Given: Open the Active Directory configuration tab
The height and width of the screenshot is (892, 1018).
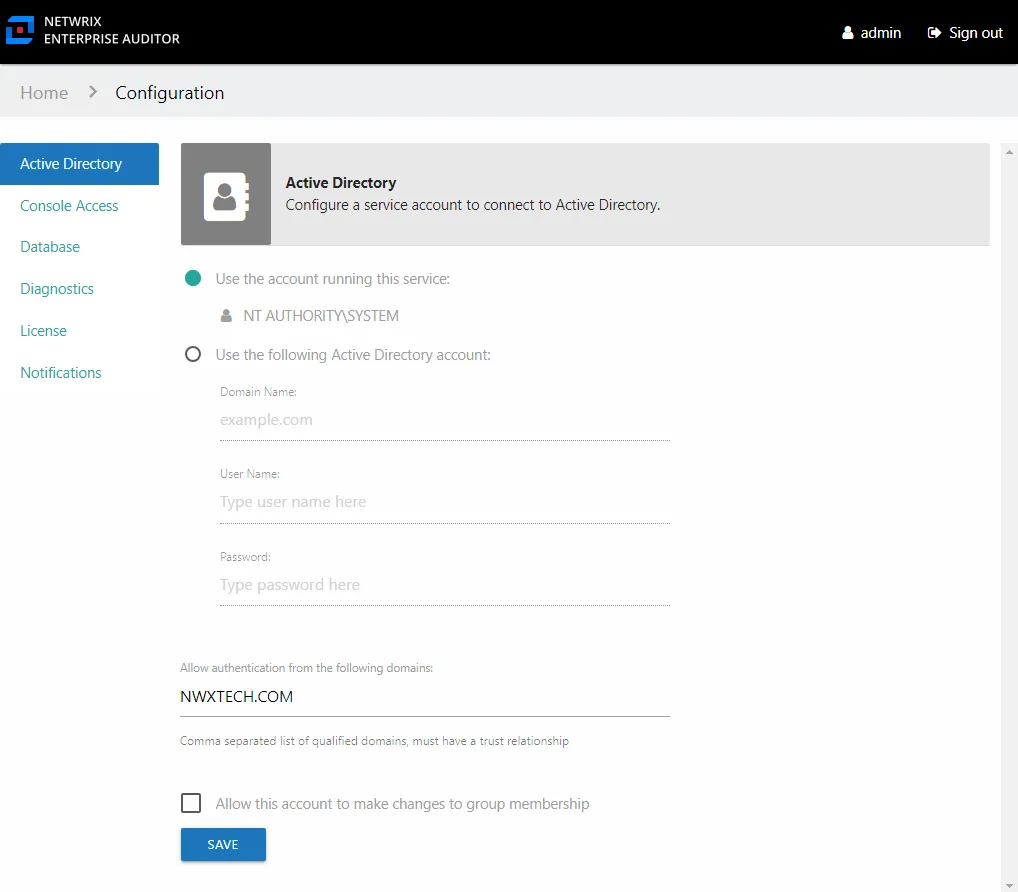Looking at the screenshot, I should pos(79,164).
